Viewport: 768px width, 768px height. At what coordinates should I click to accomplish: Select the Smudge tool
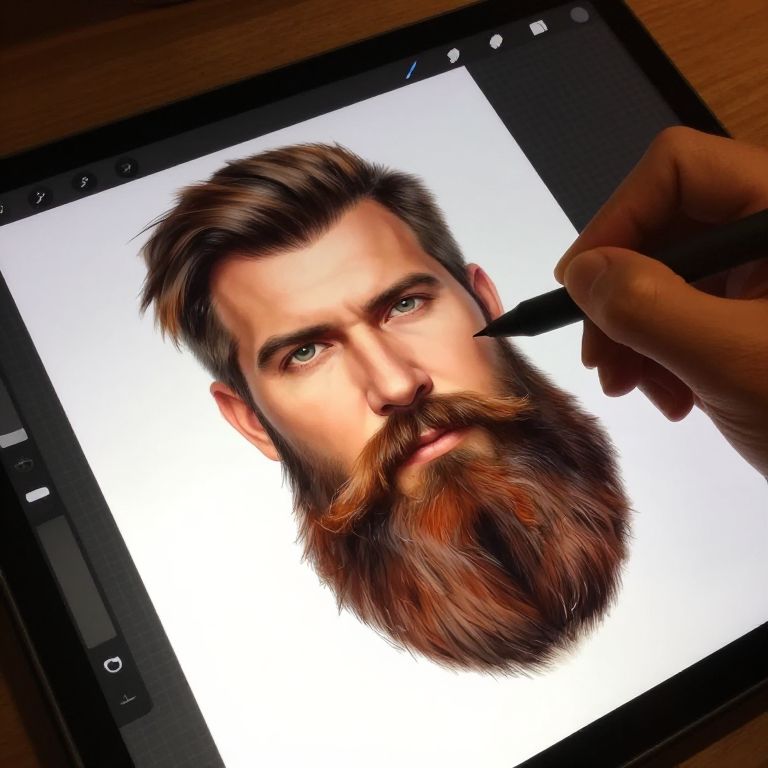(x=452, y=55)
